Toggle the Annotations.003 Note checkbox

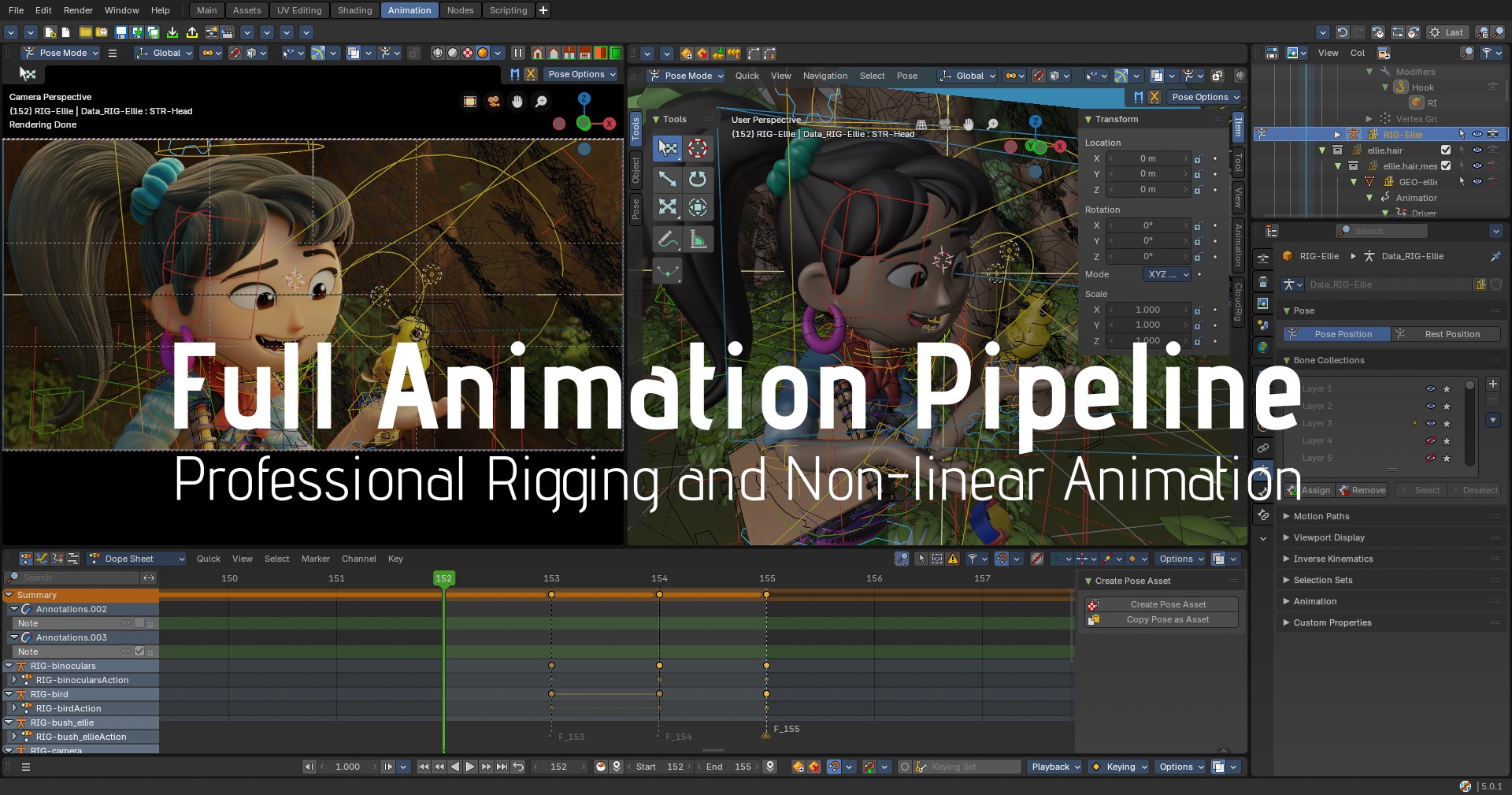pyautogui.click(x=139, y=652)
